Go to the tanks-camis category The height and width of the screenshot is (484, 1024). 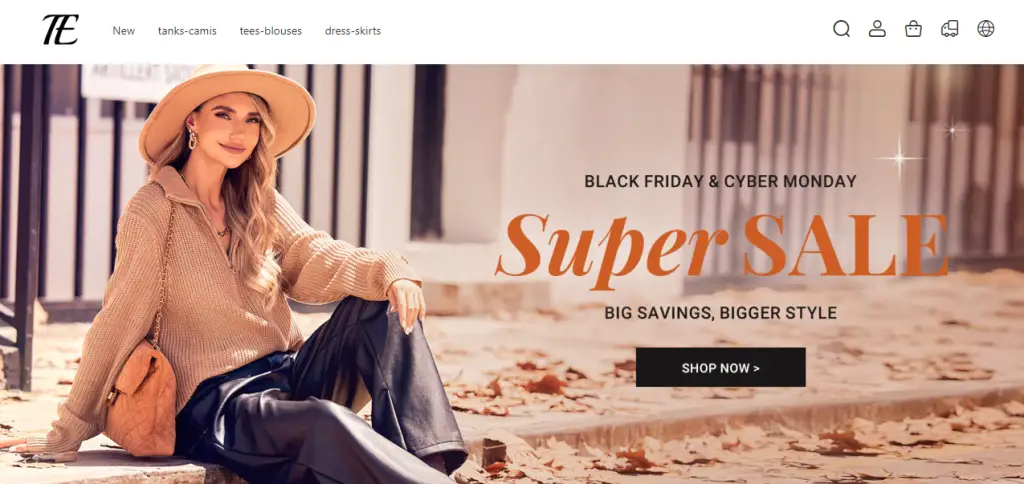pos(187,31)
